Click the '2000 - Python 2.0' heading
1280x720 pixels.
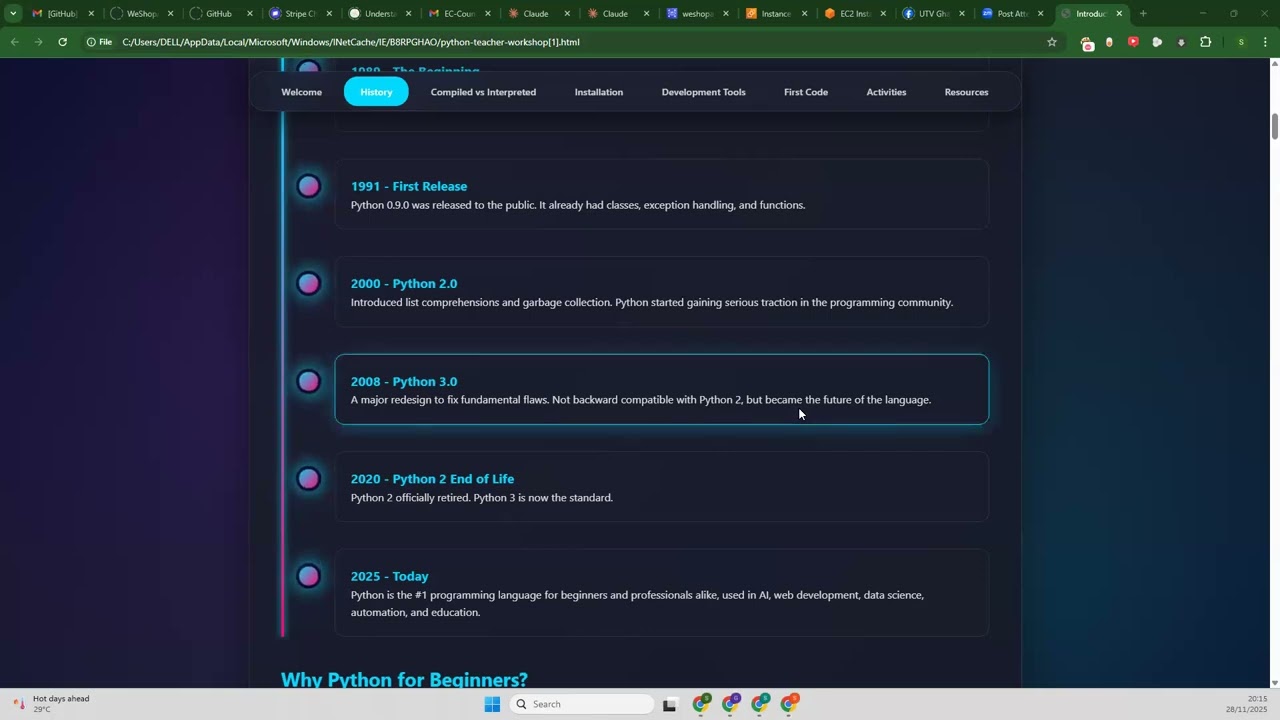point(404,284)
